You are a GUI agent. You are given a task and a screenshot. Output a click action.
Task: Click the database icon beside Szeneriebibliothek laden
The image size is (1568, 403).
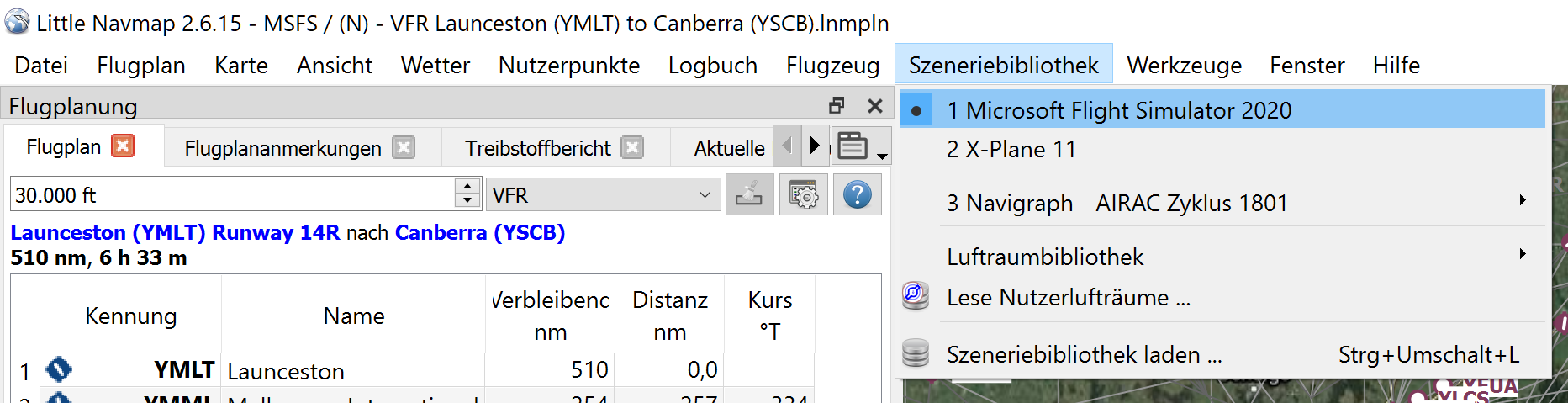click(916, 353)
